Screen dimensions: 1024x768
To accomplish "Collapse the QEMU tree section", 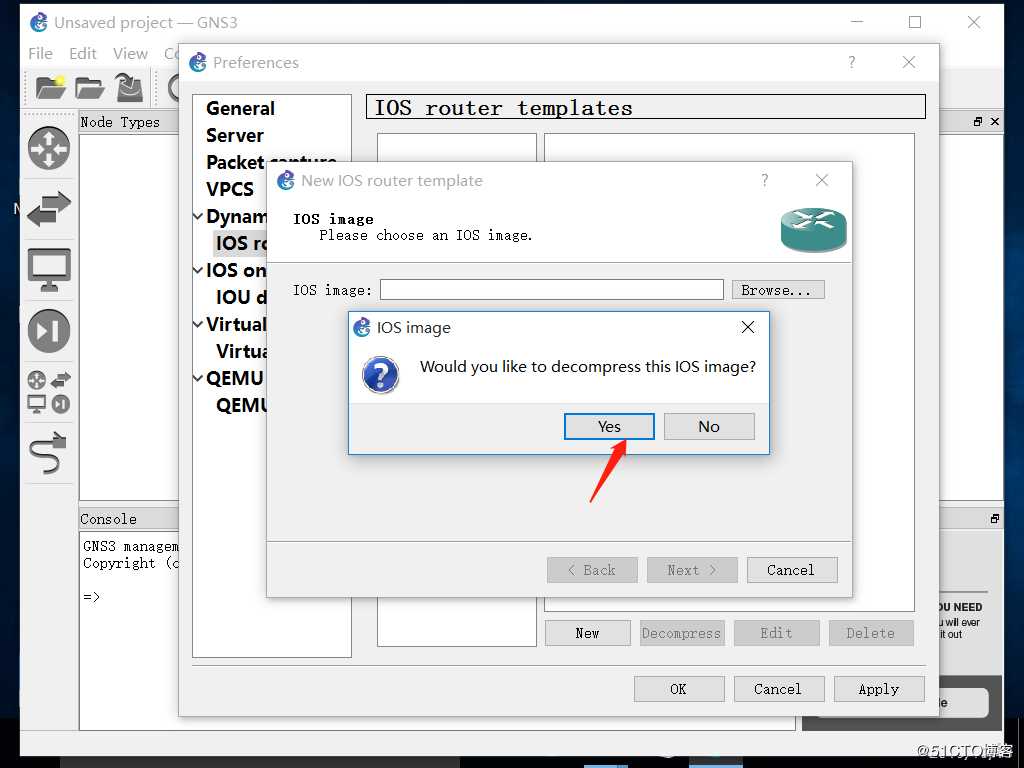I will point(198,378).
